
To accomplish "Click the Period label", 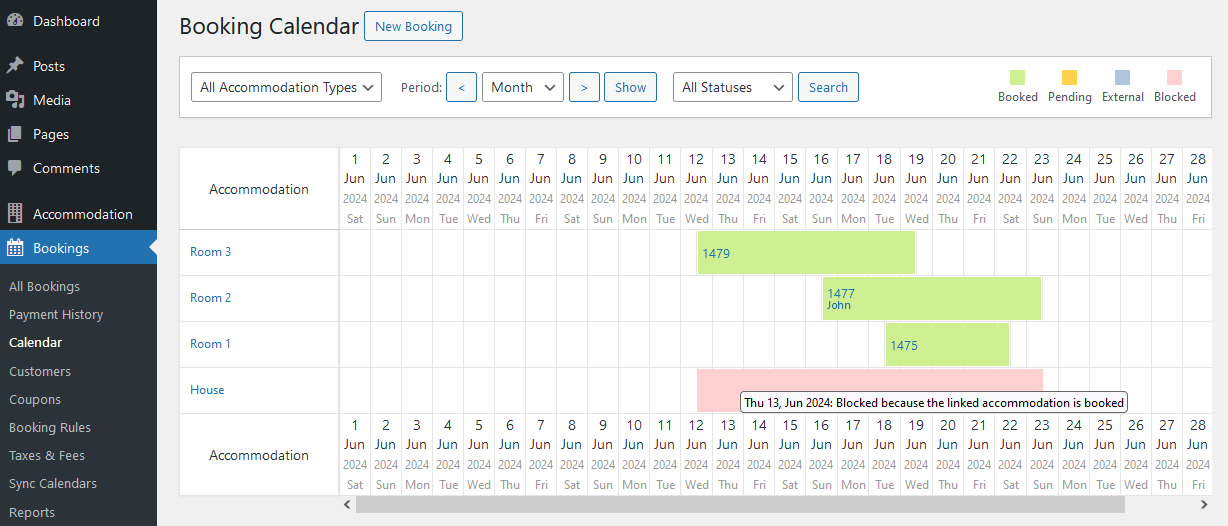I will [421, 87].
